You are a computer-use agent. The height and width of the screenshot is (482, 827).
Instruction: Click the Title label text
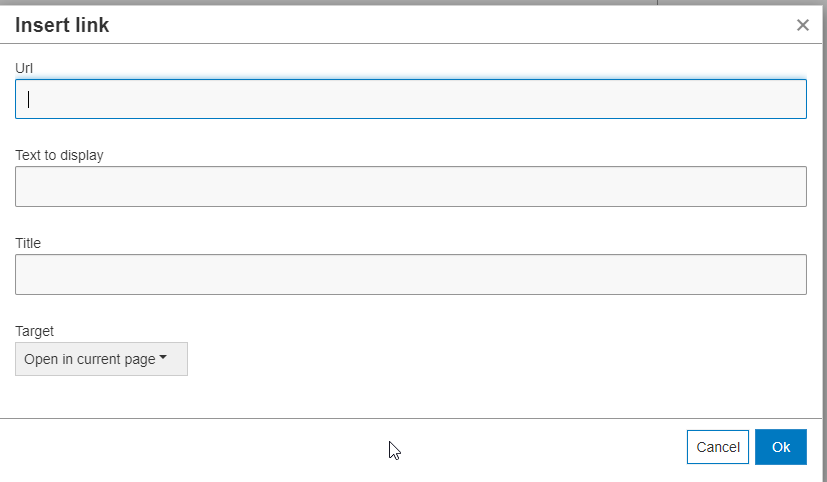[x=28, y=243]
